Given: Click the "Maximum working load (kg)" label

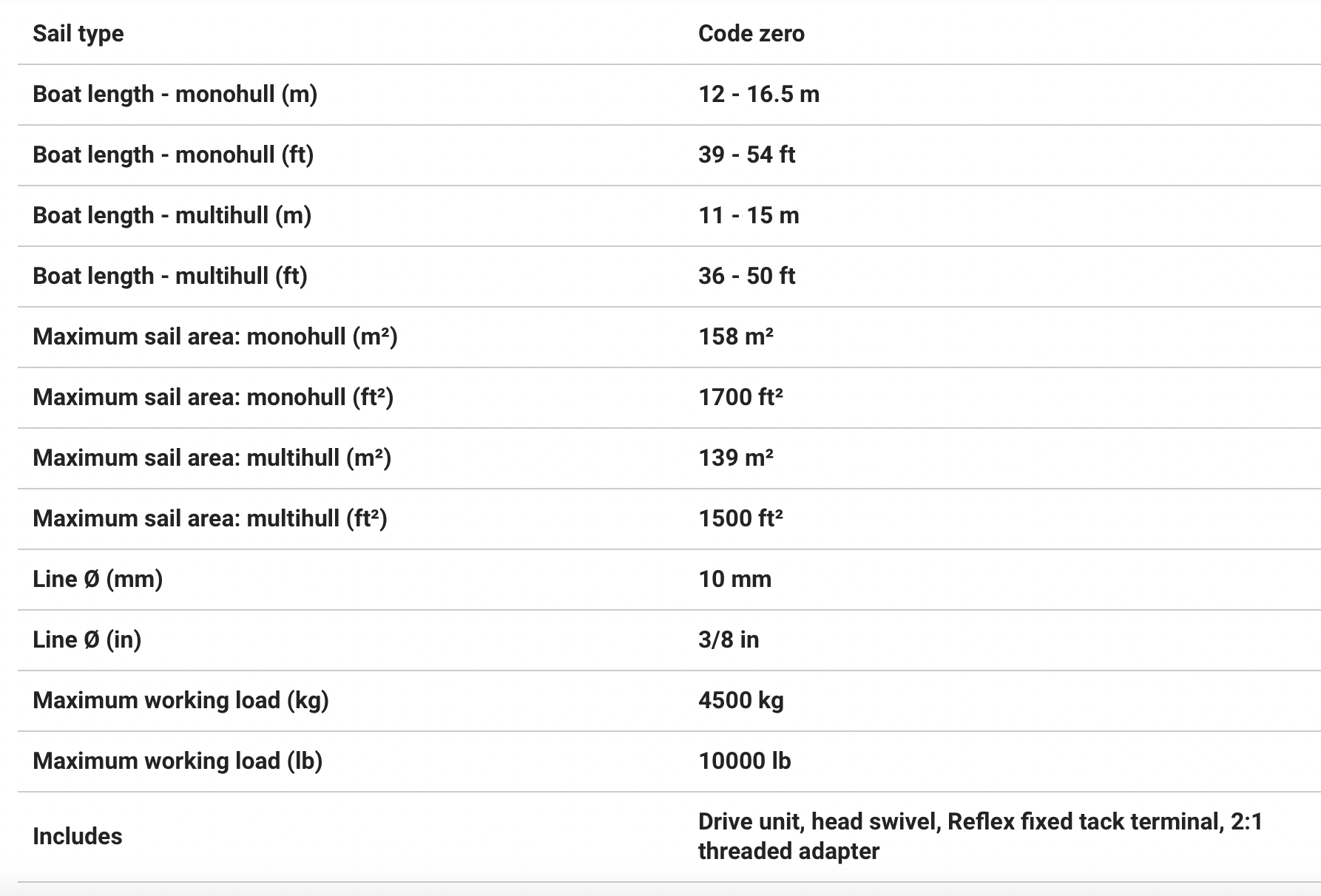Looking at the screenshot, I should pos(180,701).
